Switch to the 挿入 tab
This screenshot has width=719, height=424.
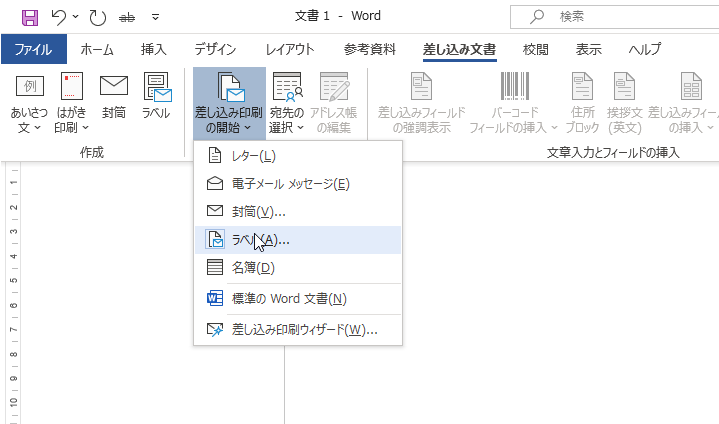[154, 49]
